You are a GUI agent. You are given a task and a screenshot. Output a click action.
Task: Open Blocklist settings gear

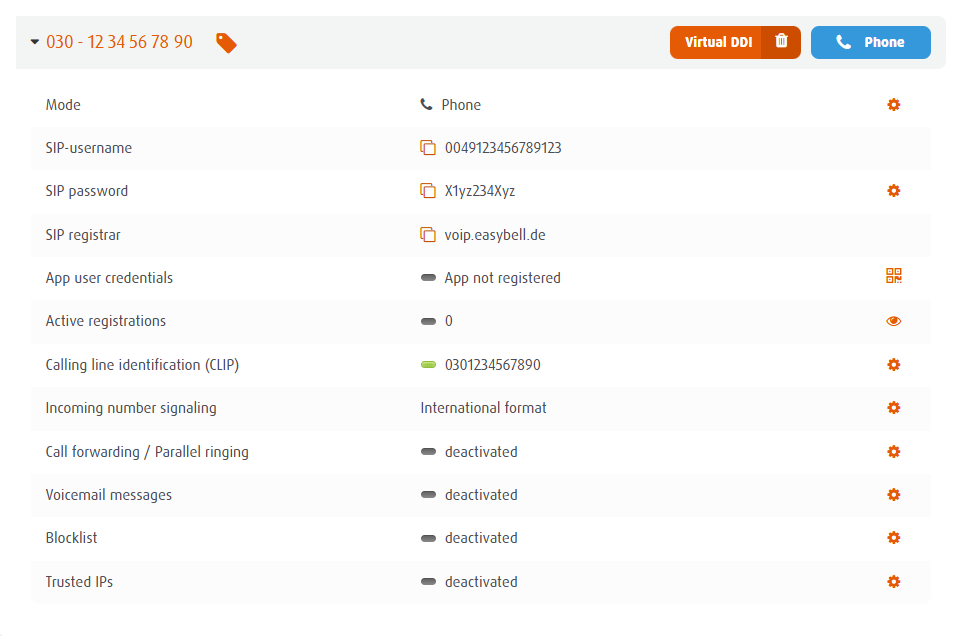coord(894,538)
